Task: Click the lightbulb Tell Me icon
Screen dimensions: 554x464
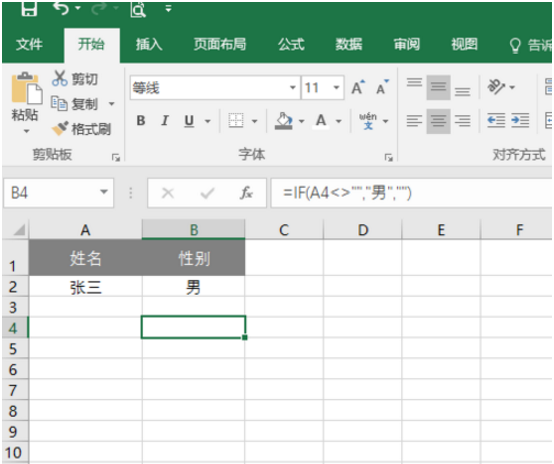Action: 515,46
